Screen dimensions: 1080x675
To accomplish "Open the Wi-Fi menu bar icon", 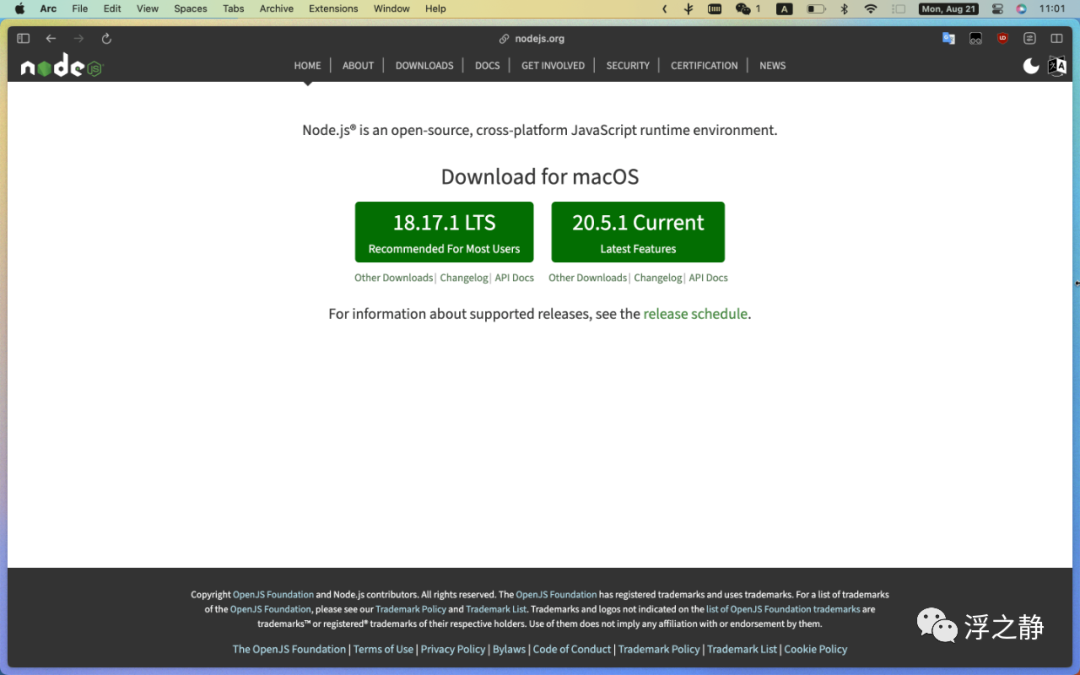I will 871,9.
